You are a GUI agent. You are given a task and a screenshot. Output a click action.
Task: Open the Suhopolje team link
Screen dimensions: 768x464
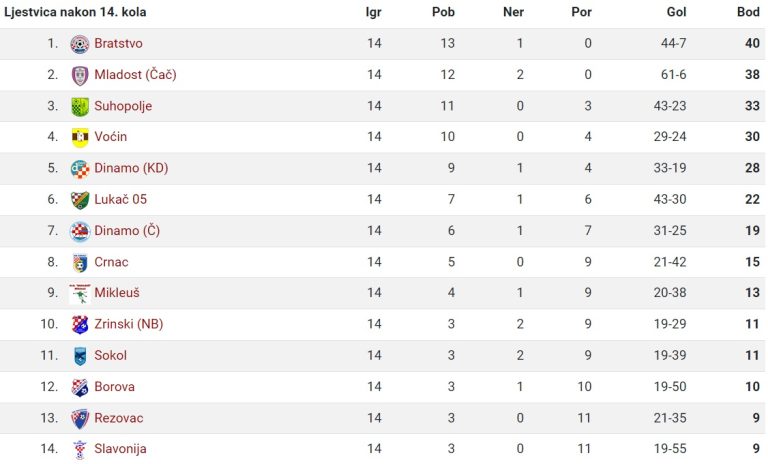[123, 106]
